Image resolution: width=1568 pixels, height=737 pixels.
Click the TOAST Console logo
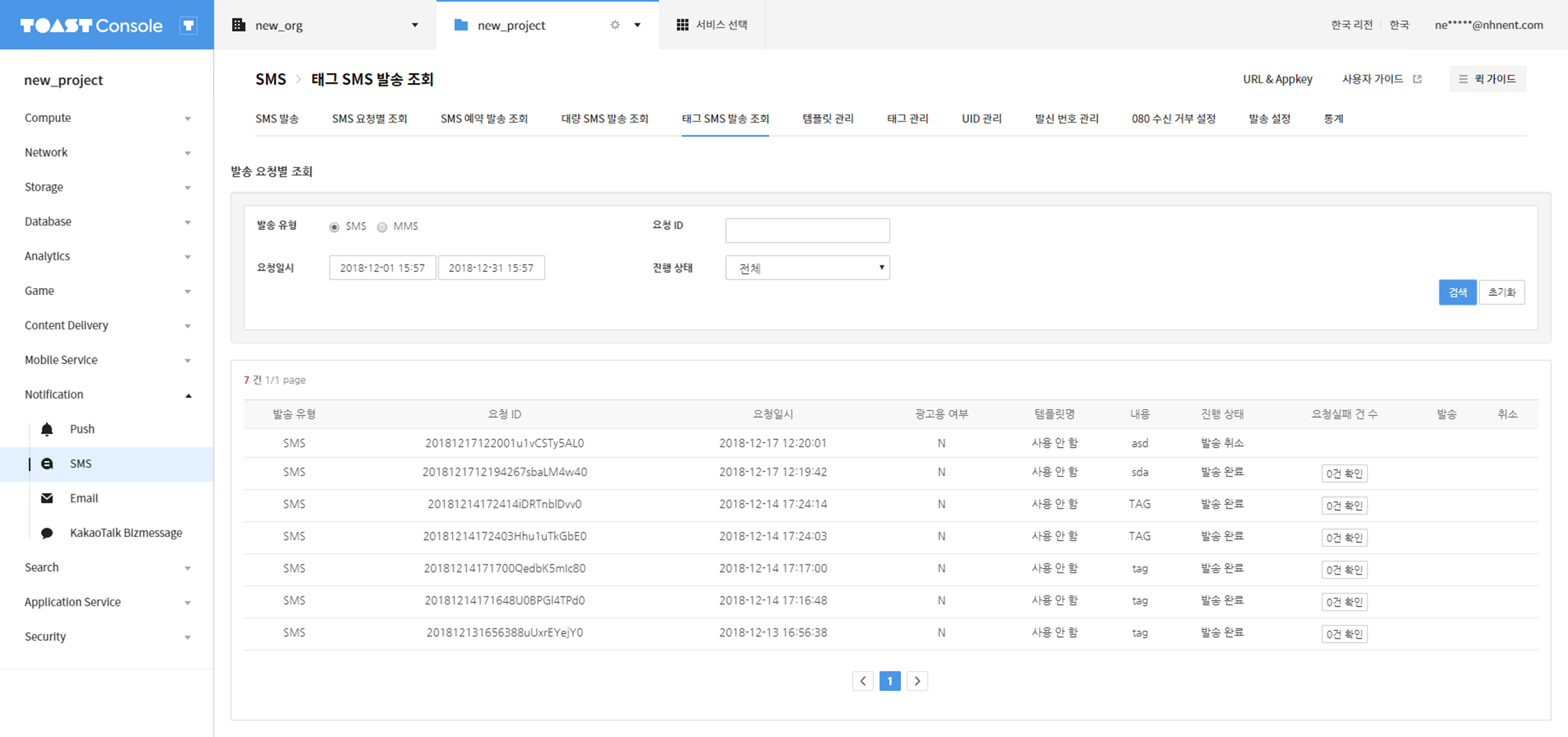[91, 26]
